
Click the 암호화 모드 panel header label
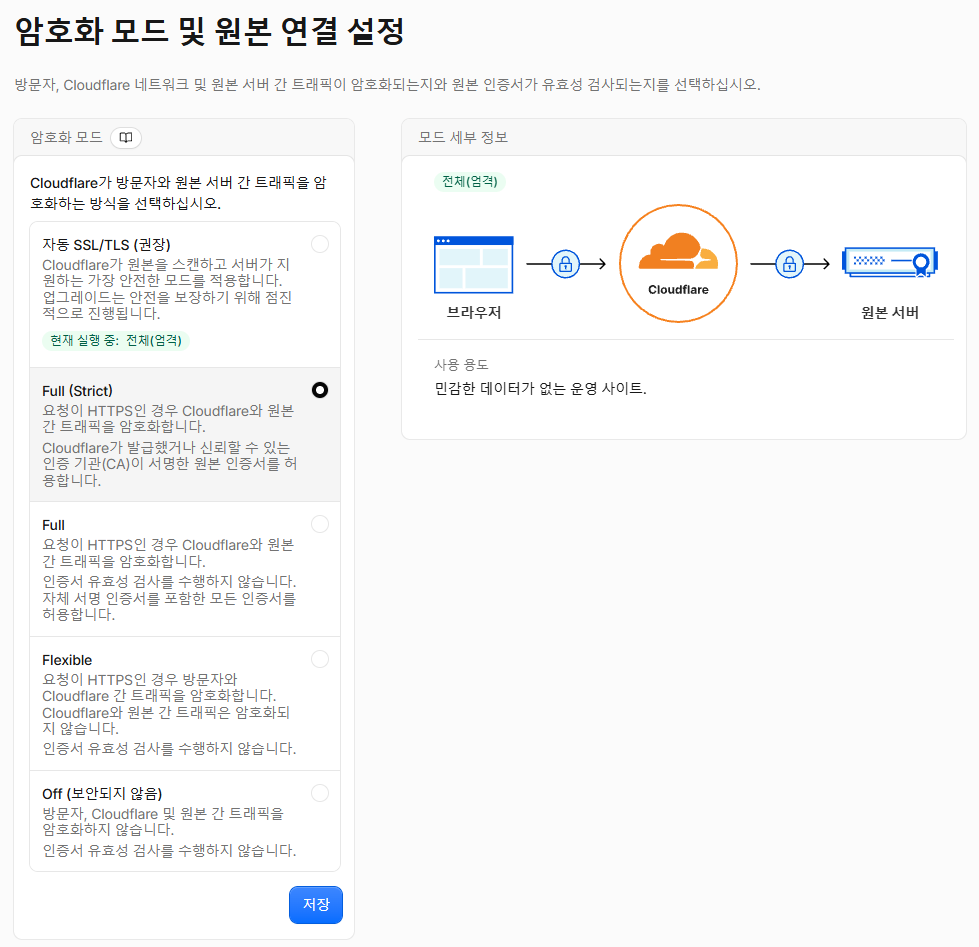67,137
